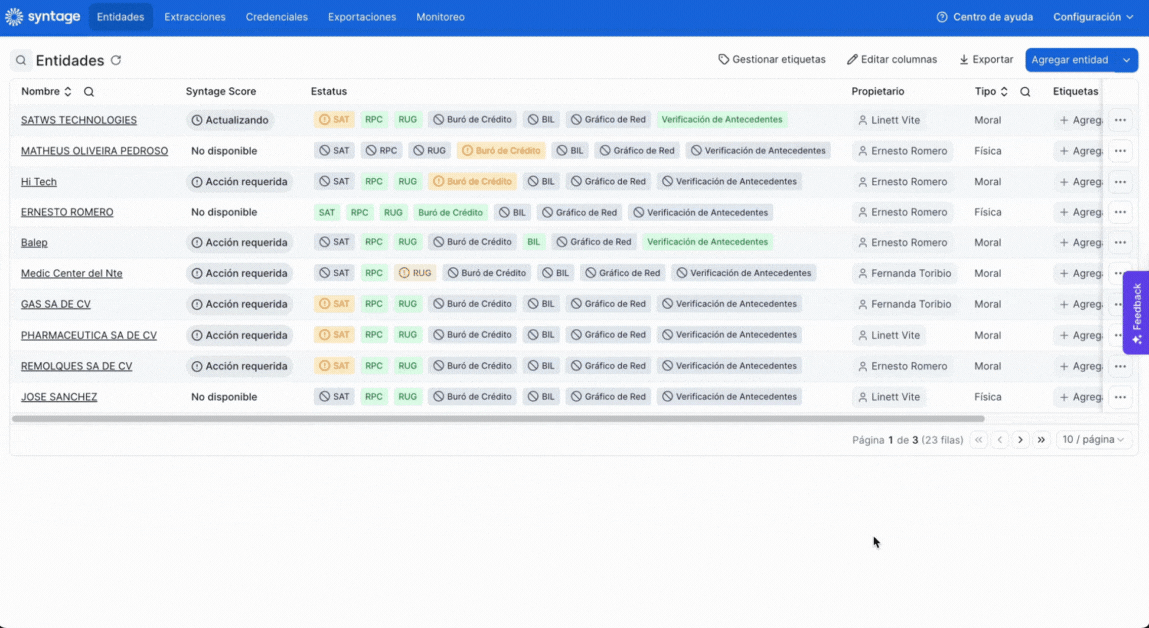
Task: Click Física type on JOSE SANCHEZ row
Action: click(x=987, y=396)
